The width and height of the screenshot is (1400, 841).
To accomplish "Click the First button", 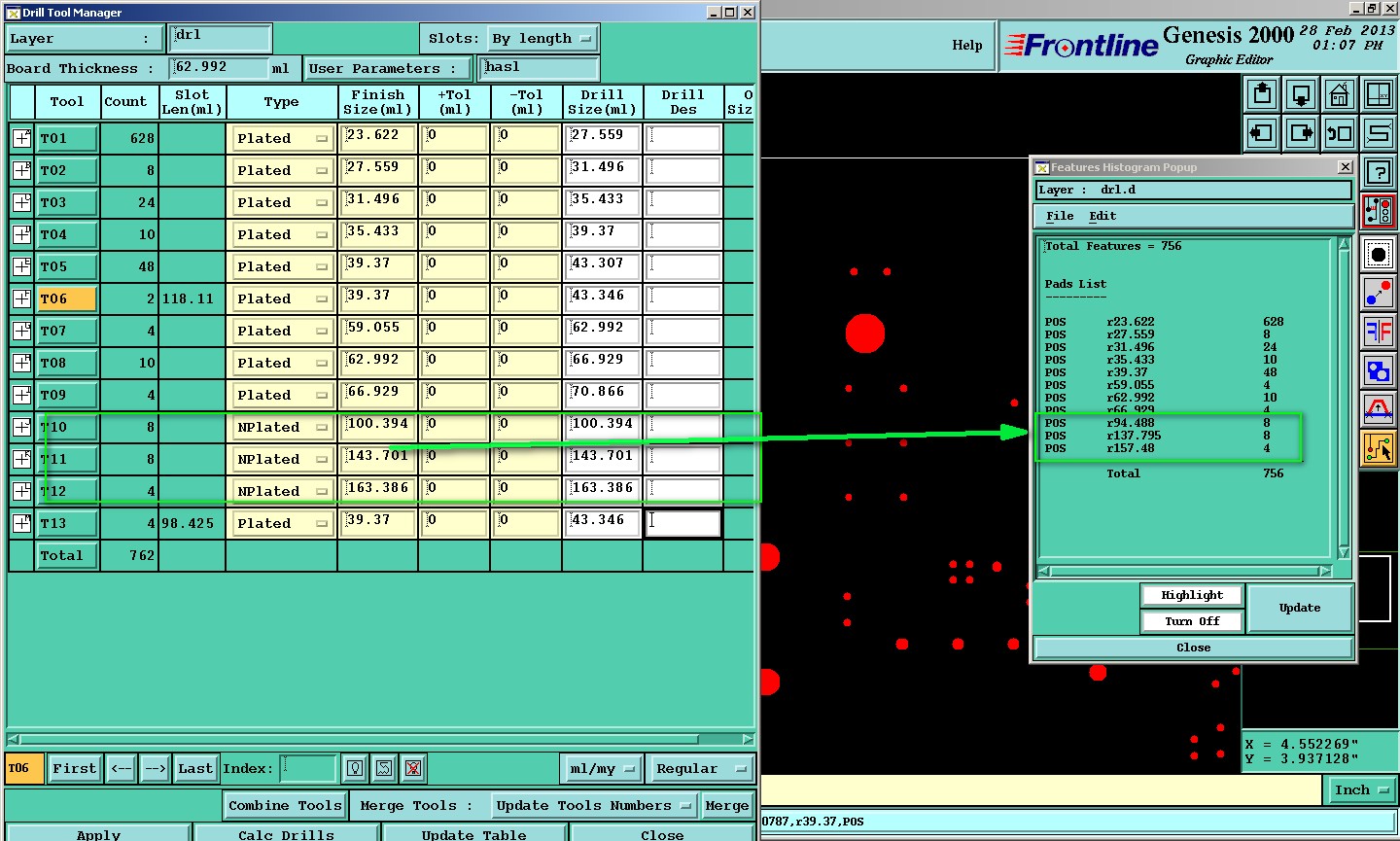I will coord(75,768).
